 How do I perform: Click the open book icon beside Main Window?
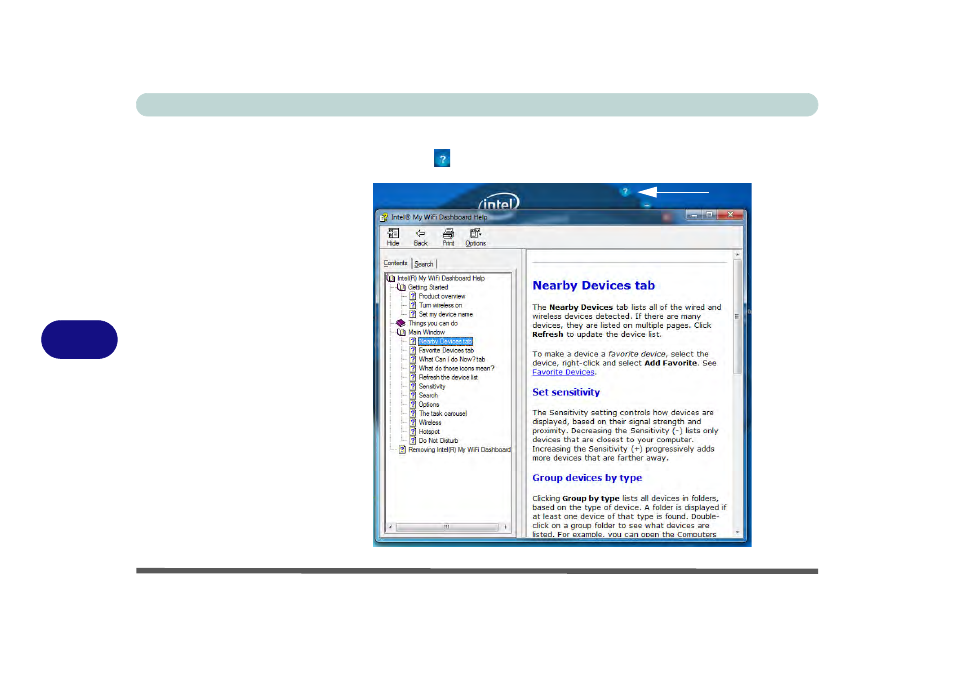tap(402, 332)
